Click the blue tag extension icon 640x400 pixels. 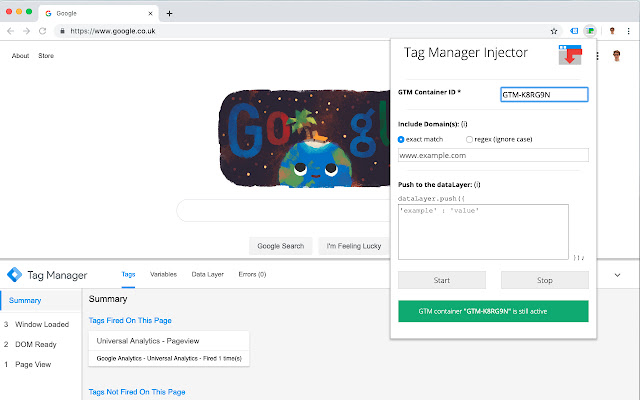point(574,31)
